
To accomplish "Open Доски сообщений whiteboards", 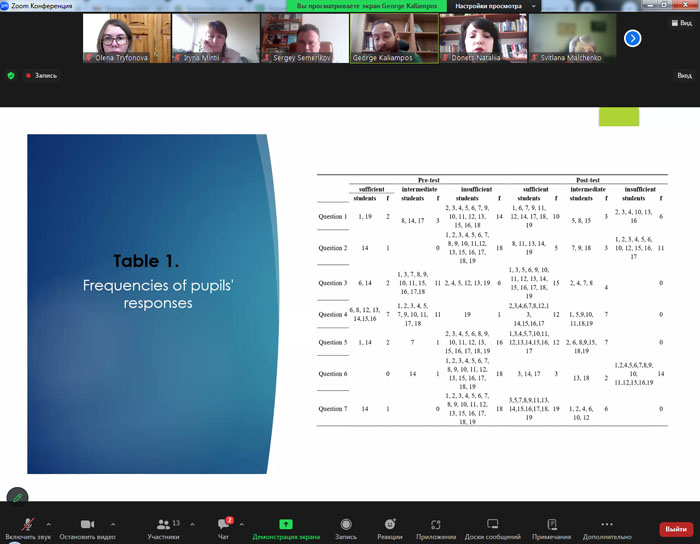I will coord(492,524).
